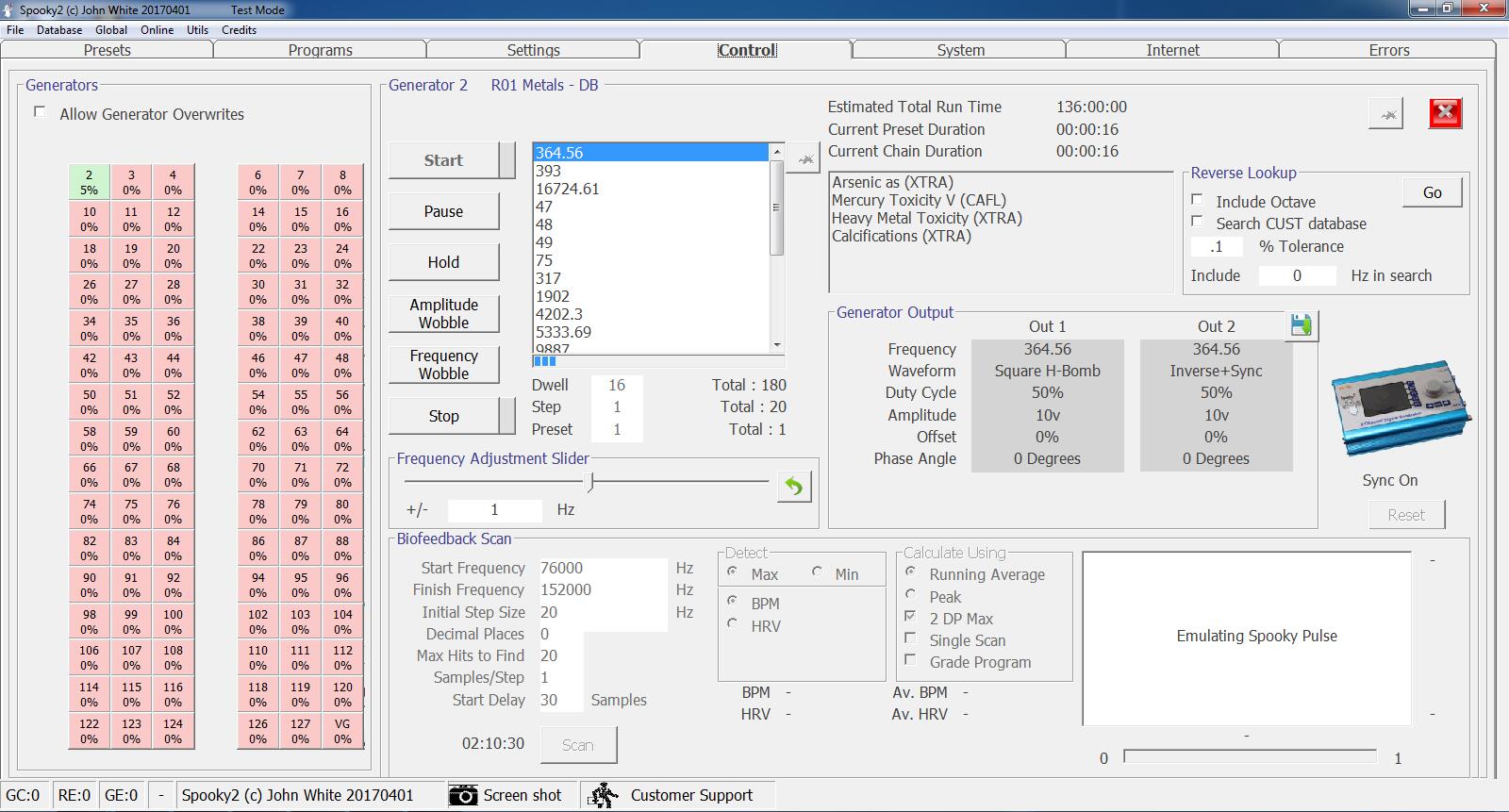This screenshot has width=1509, height=812.
Task: Click the narrow button beside Stop
Action: click(507, 416)
